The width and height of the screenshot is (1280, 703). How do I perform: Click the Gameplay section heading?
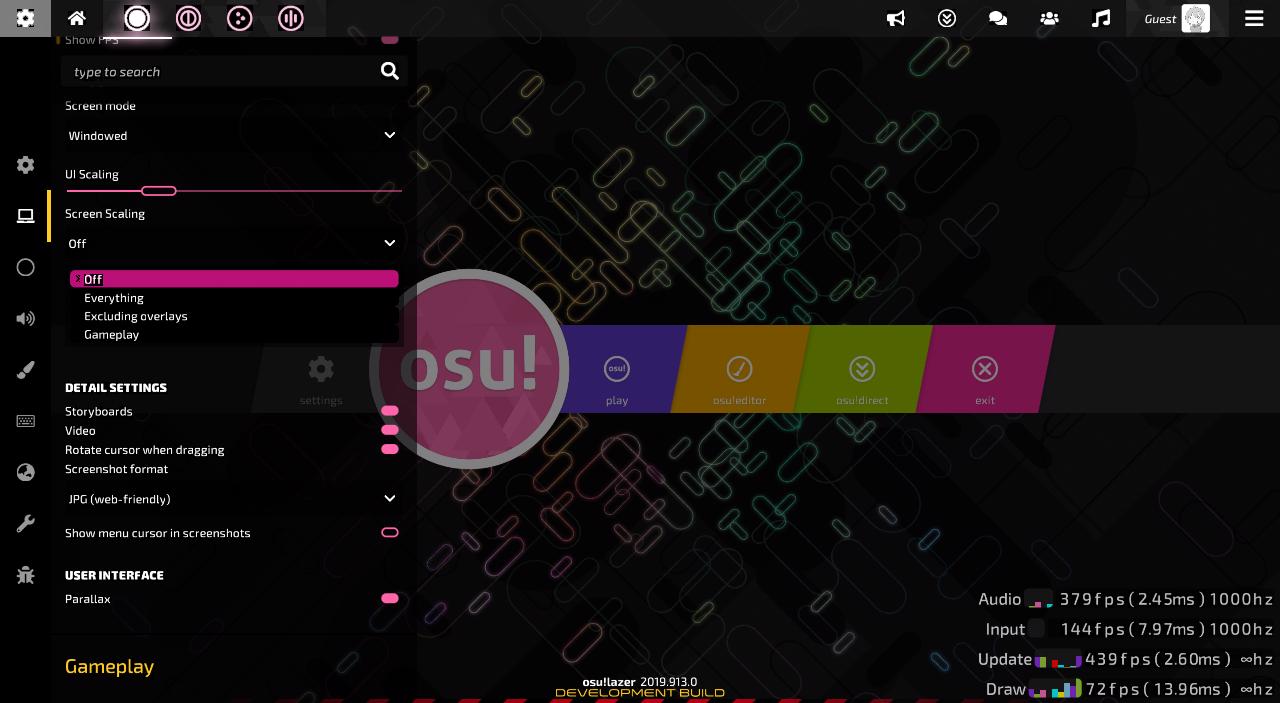tap(109, 667)
